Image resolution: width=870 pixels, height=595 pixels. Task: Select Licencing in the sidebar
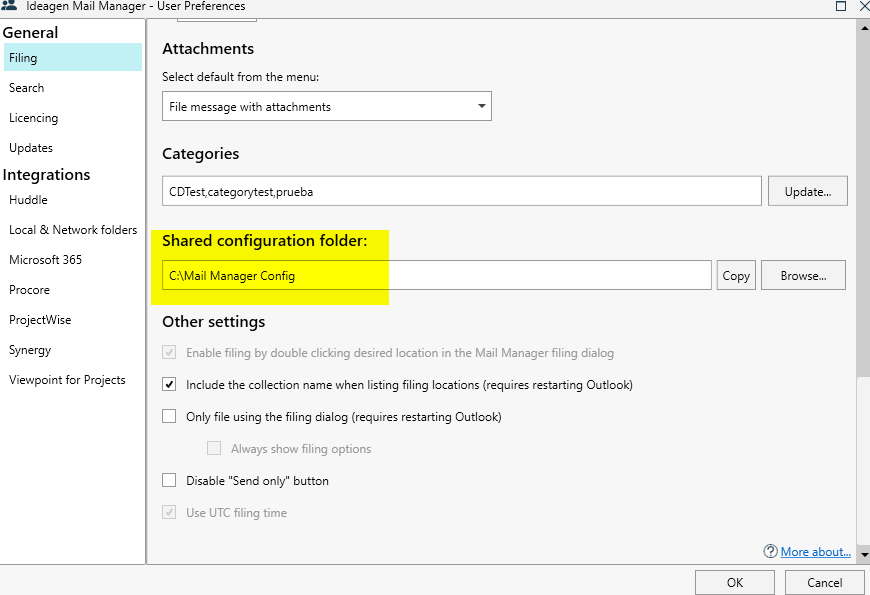tap(34, 118)
